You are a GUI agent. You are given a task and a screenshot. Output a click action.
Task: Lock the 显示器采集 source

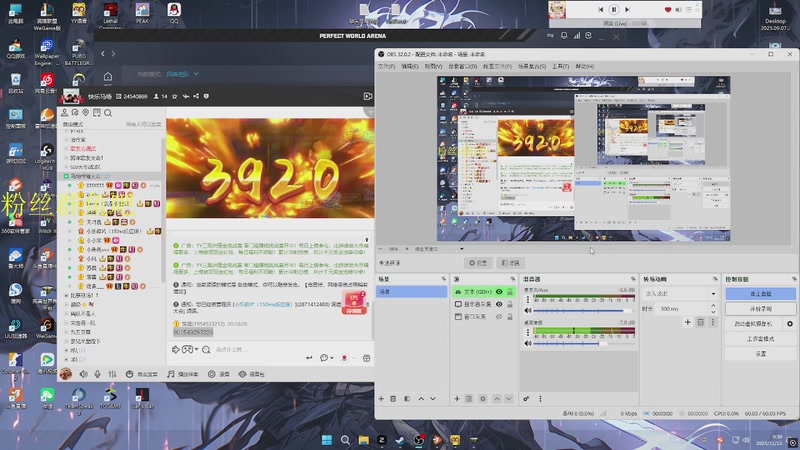point(510,304)
